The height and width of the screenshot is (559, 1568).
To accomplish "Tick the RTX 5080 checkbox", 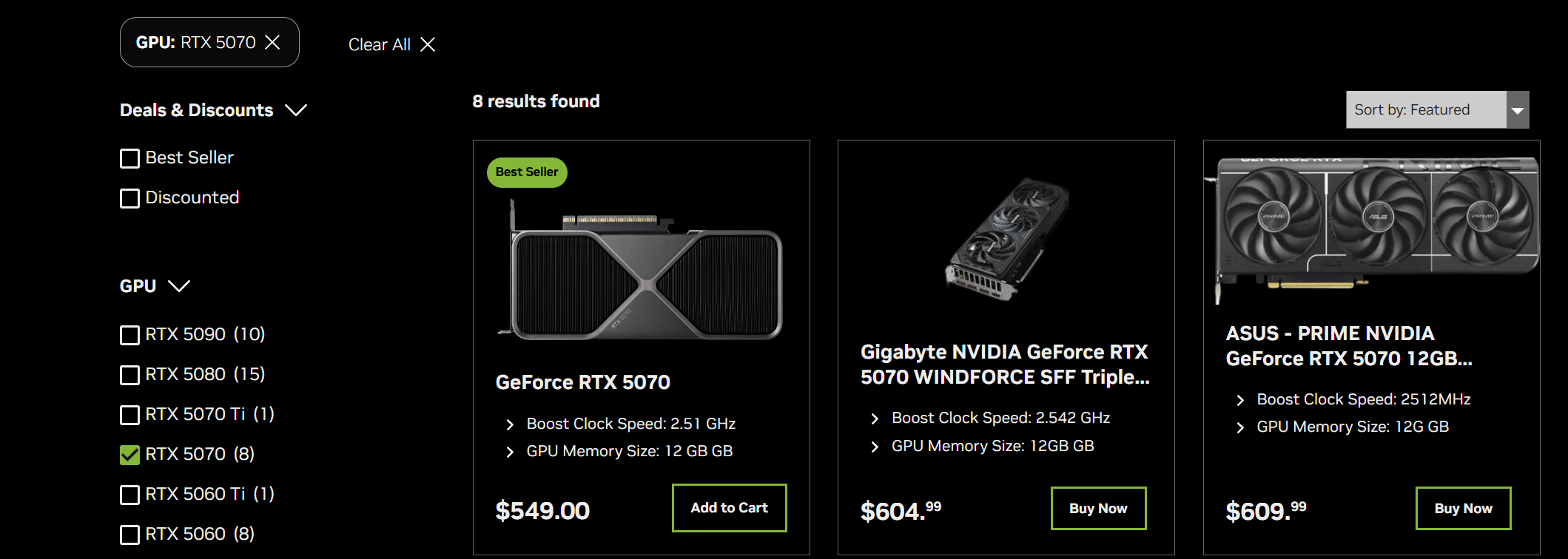I will pyautogui.click(x=129, y=375).
